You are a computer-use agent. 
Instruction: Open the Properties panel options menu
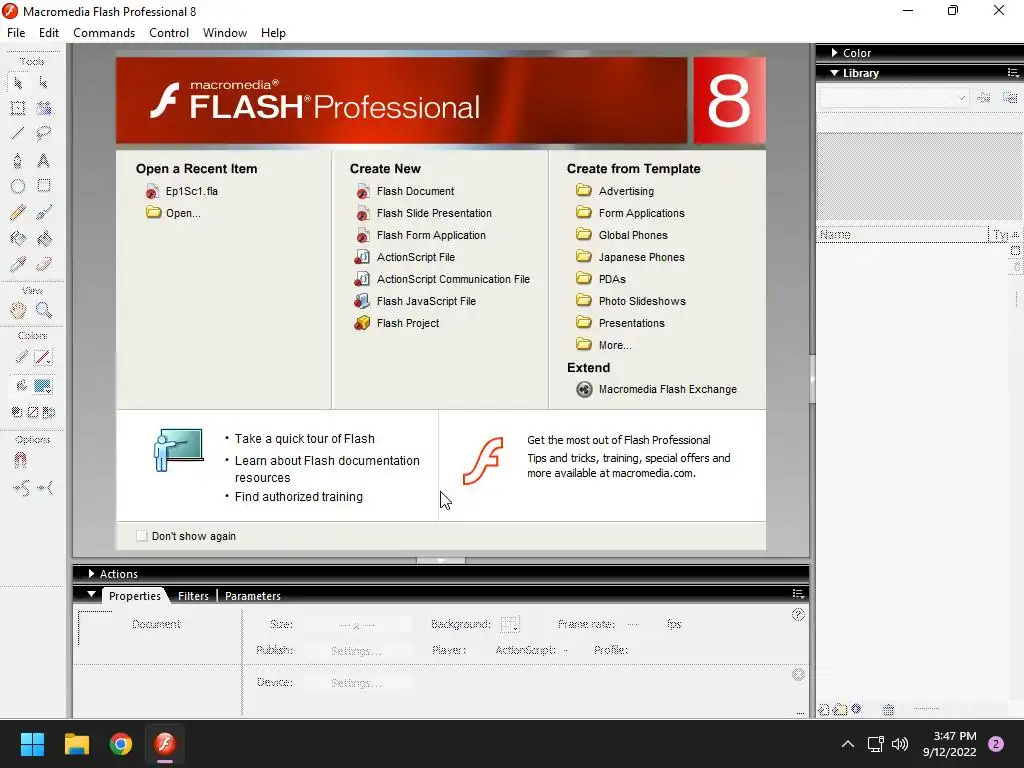pyautogui.click(x=798, y=594)
